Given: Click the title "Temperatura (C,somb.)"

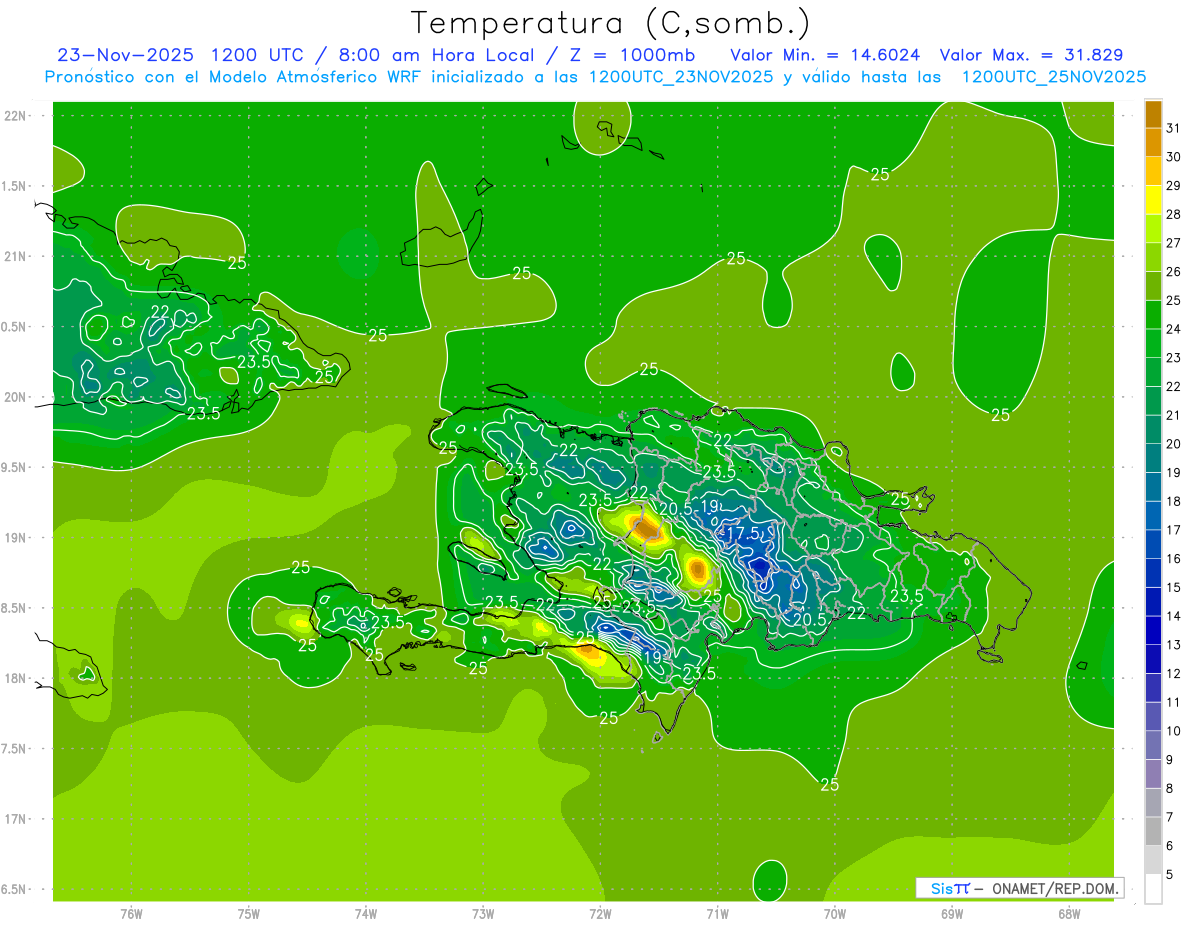Looking at the screenshot, I should pos(610,23).
